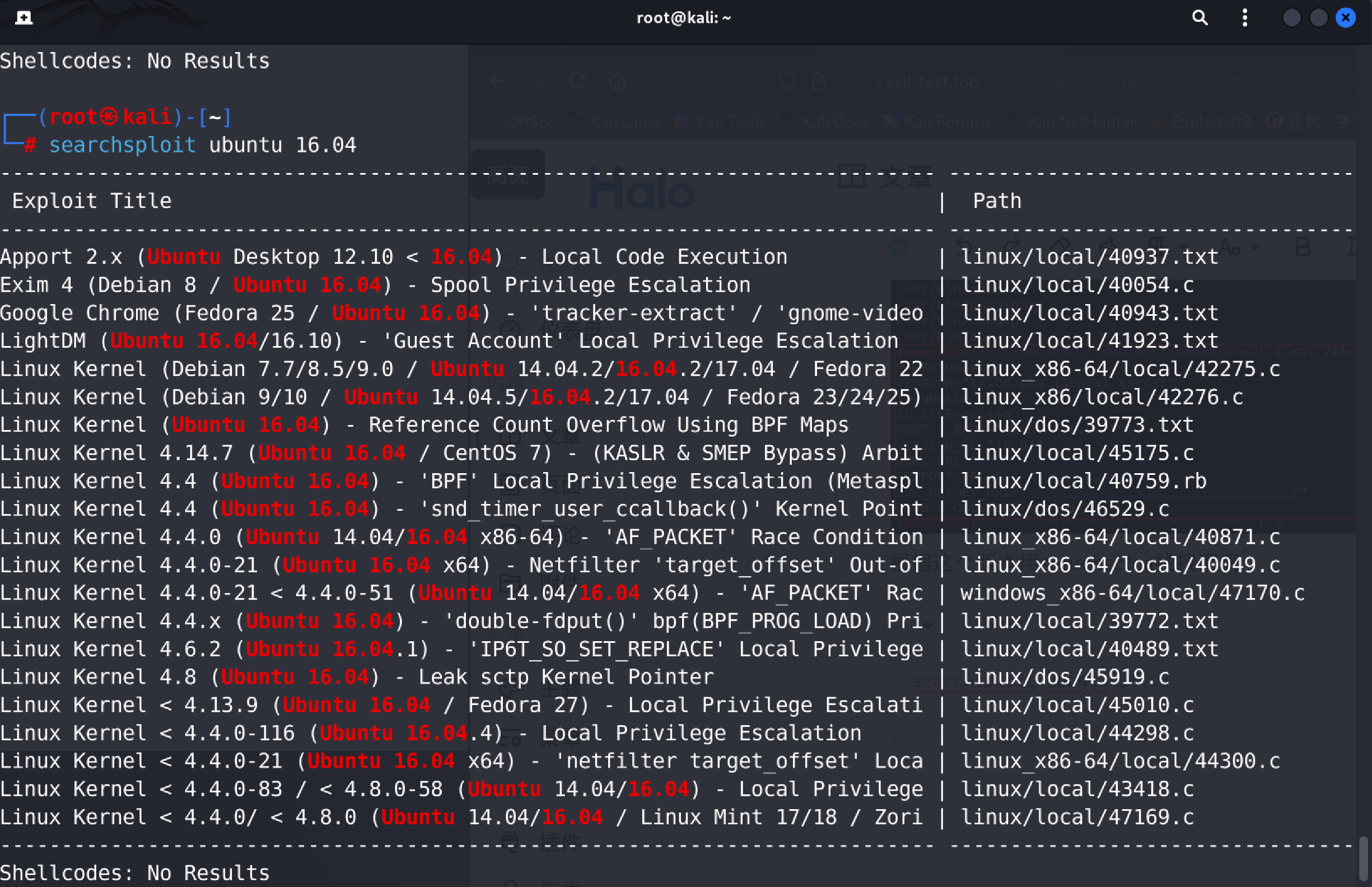Click the 'double-fdput()' bpf exploit title
1372x887 pixels.
(461, 622)
